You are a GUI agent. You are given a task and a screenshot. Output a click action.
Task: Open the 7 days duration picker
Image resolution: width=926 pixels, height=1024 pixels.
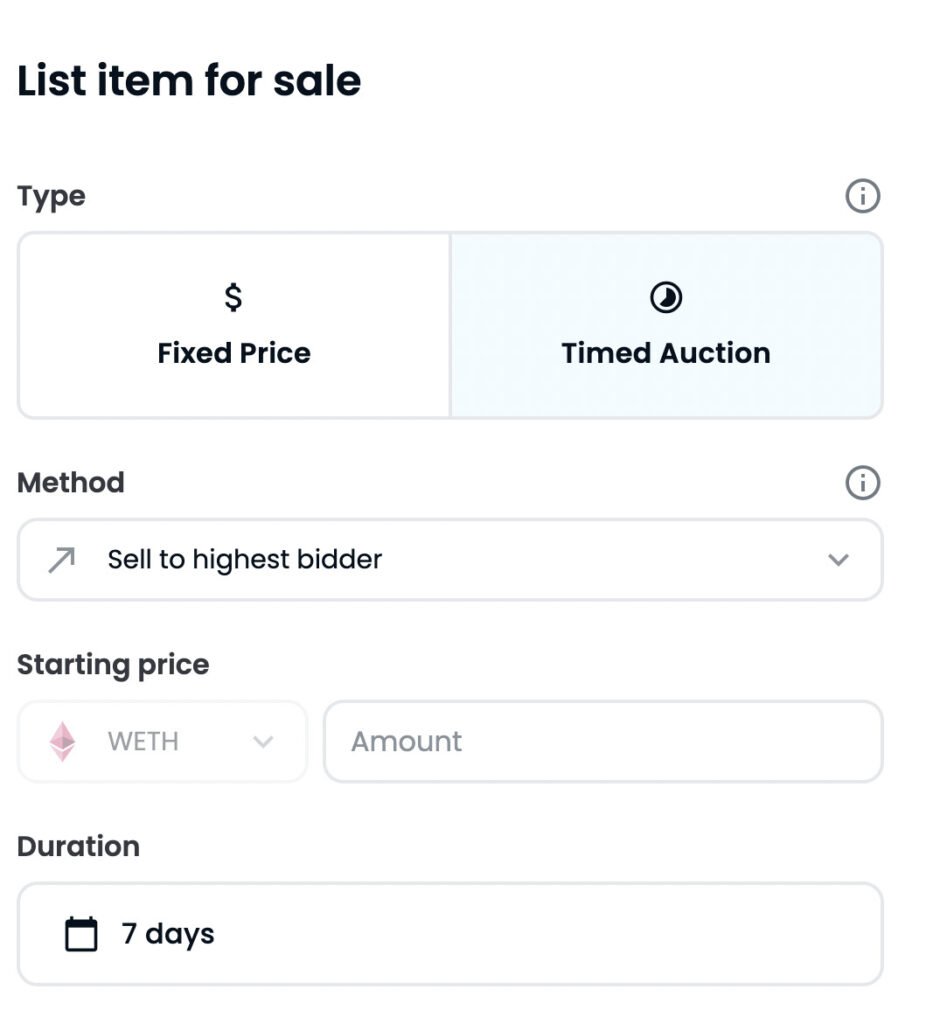[x=449, y=934]
